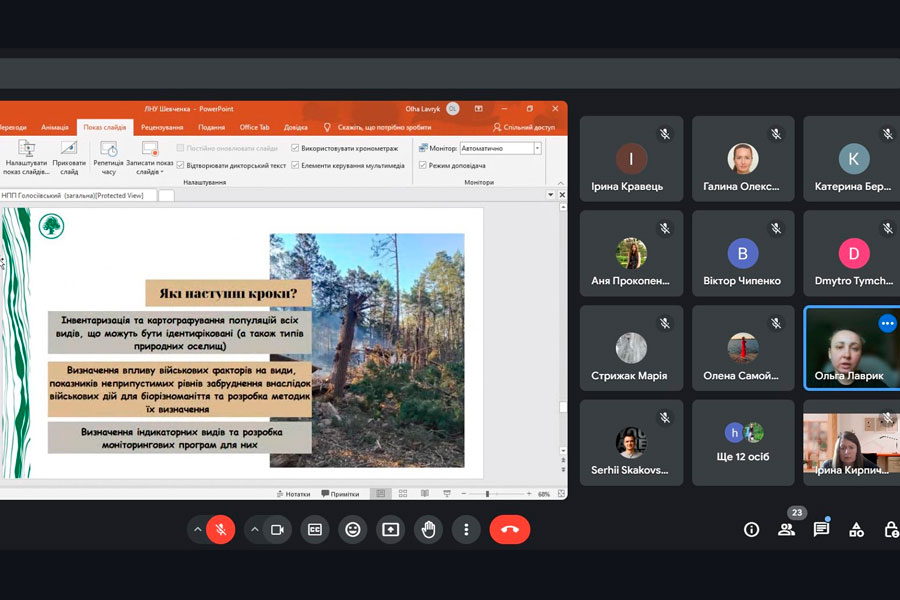The width and height of the screenshot is (900, 600).
Task: Turn on the camera in the call bar
Action: coord(277,530)
